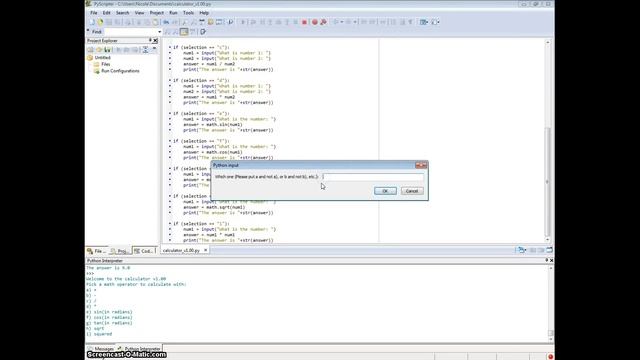
Task: Click into the Find text field
Action: [130, 31]
